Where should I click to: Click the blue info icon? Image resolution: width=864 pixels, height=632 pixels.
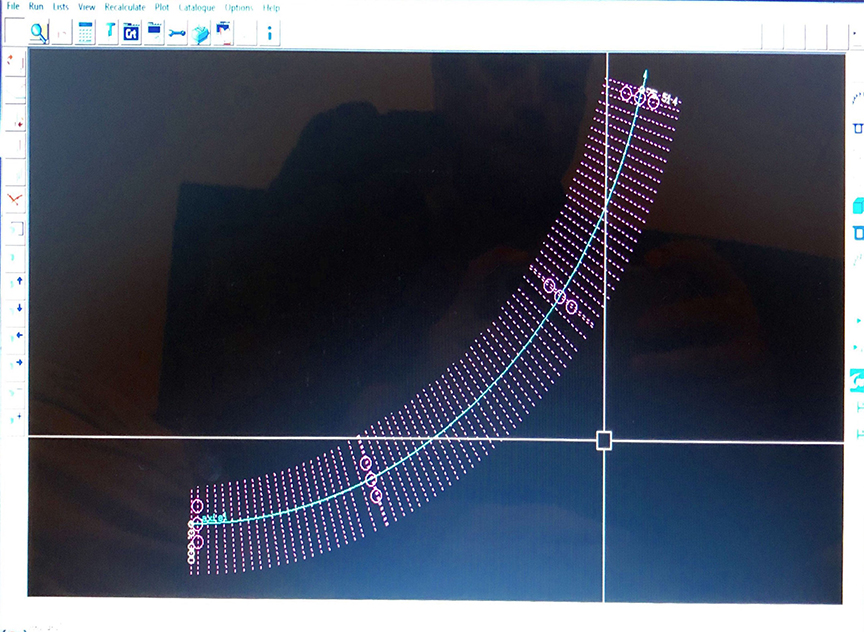(269, 33)
